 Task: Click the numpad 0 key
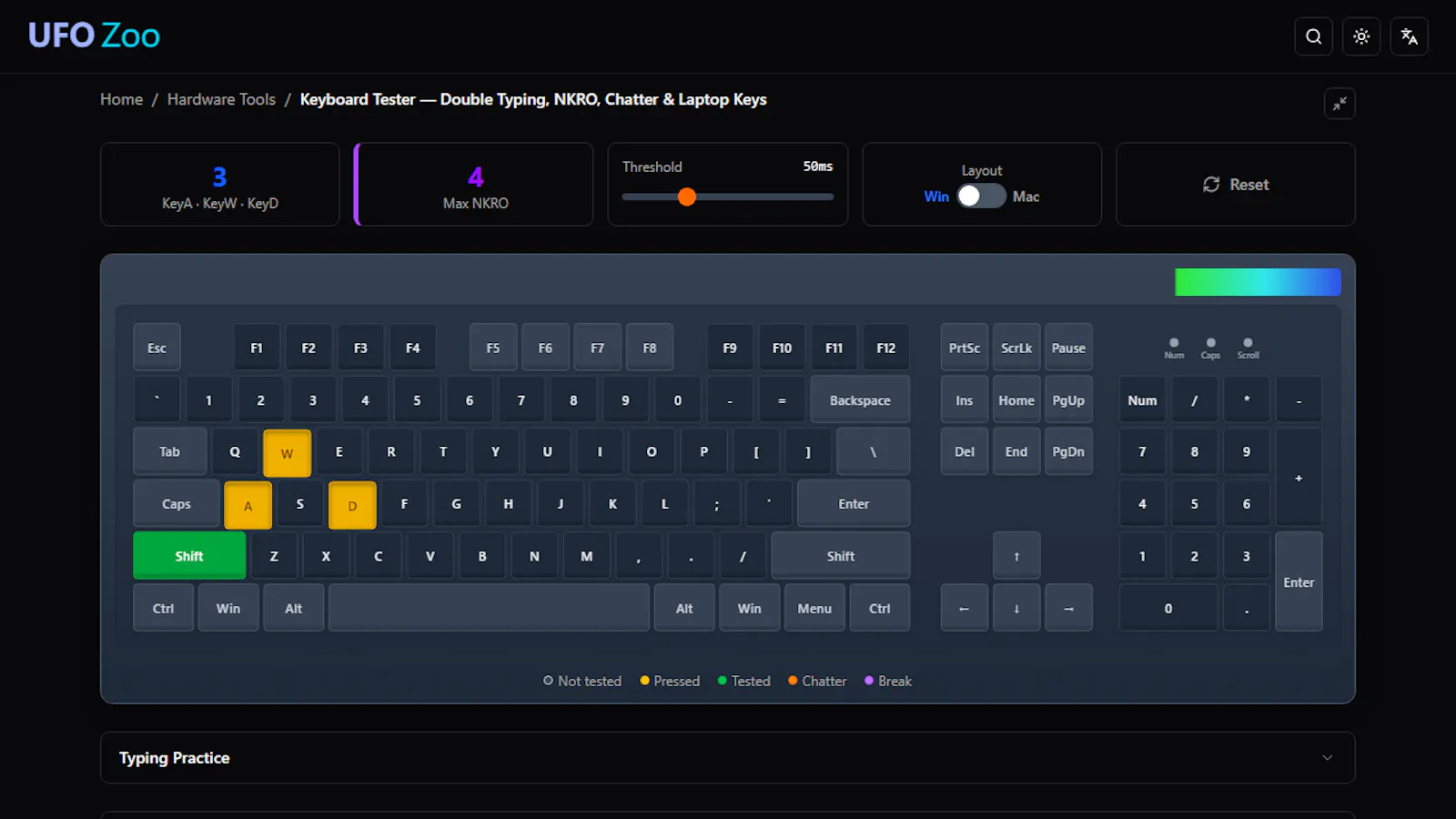(x=1168, y=608)
